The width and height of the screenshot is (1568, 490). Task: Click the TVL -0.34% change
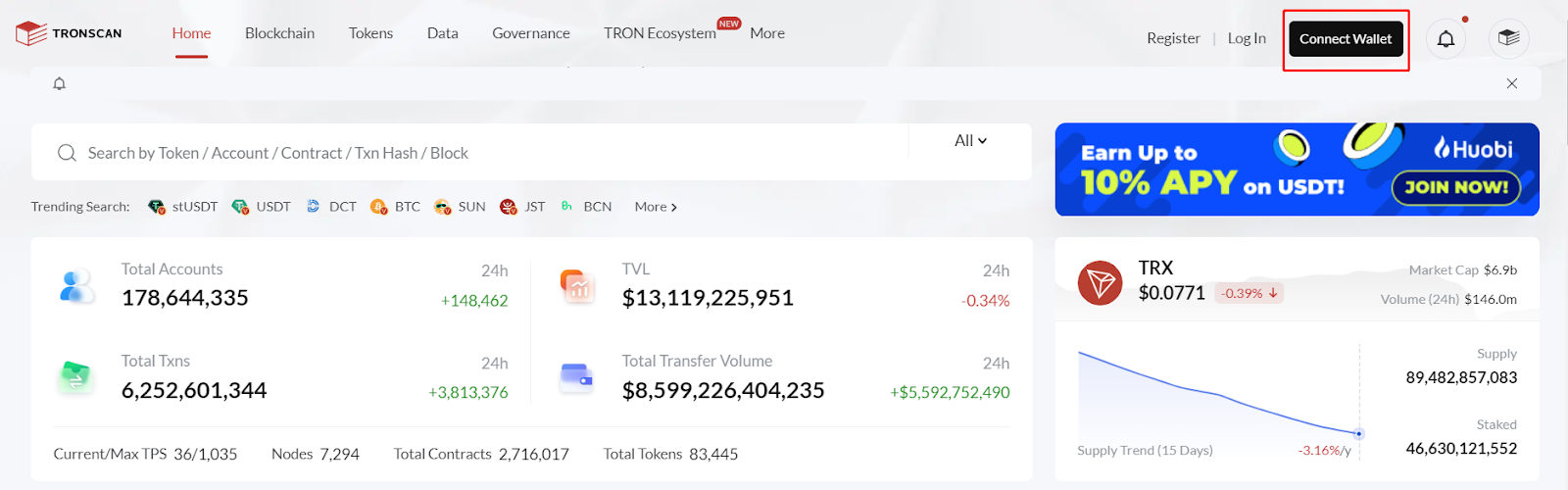986,301
